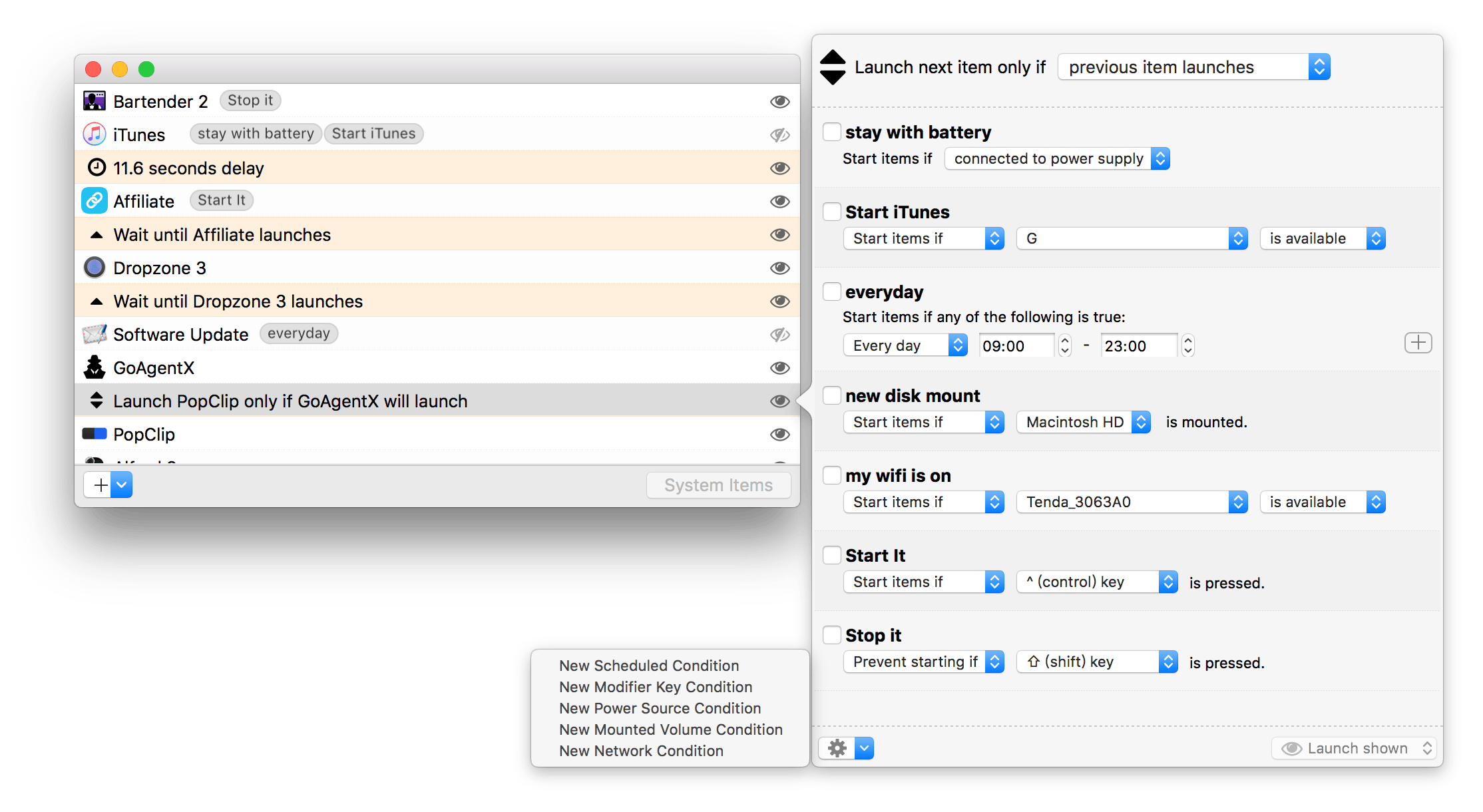Open the previous item launches dropdown
The image size is (1483, 812).
1194,67
